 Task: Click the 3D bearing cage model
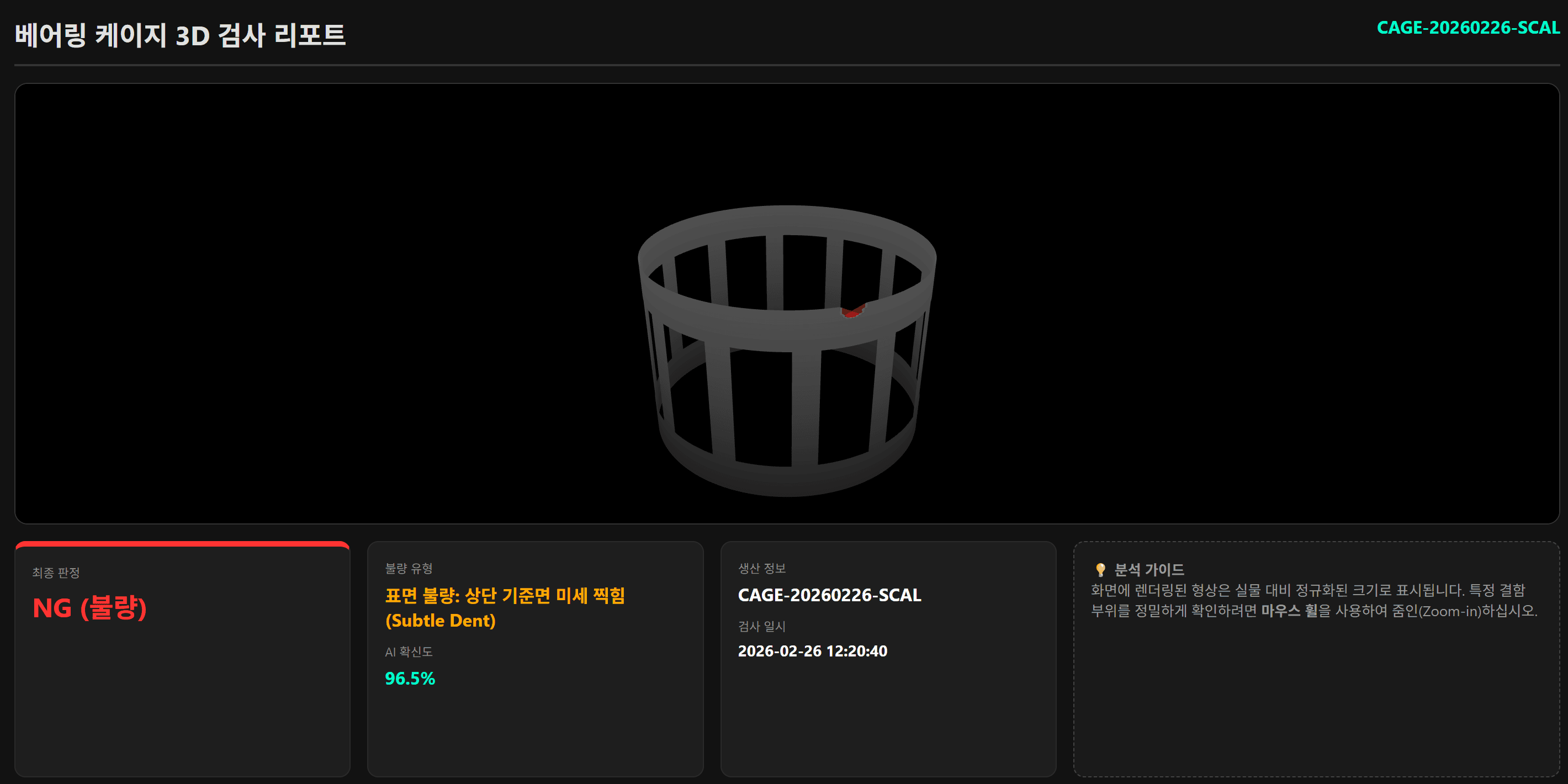tap(786, 351)
